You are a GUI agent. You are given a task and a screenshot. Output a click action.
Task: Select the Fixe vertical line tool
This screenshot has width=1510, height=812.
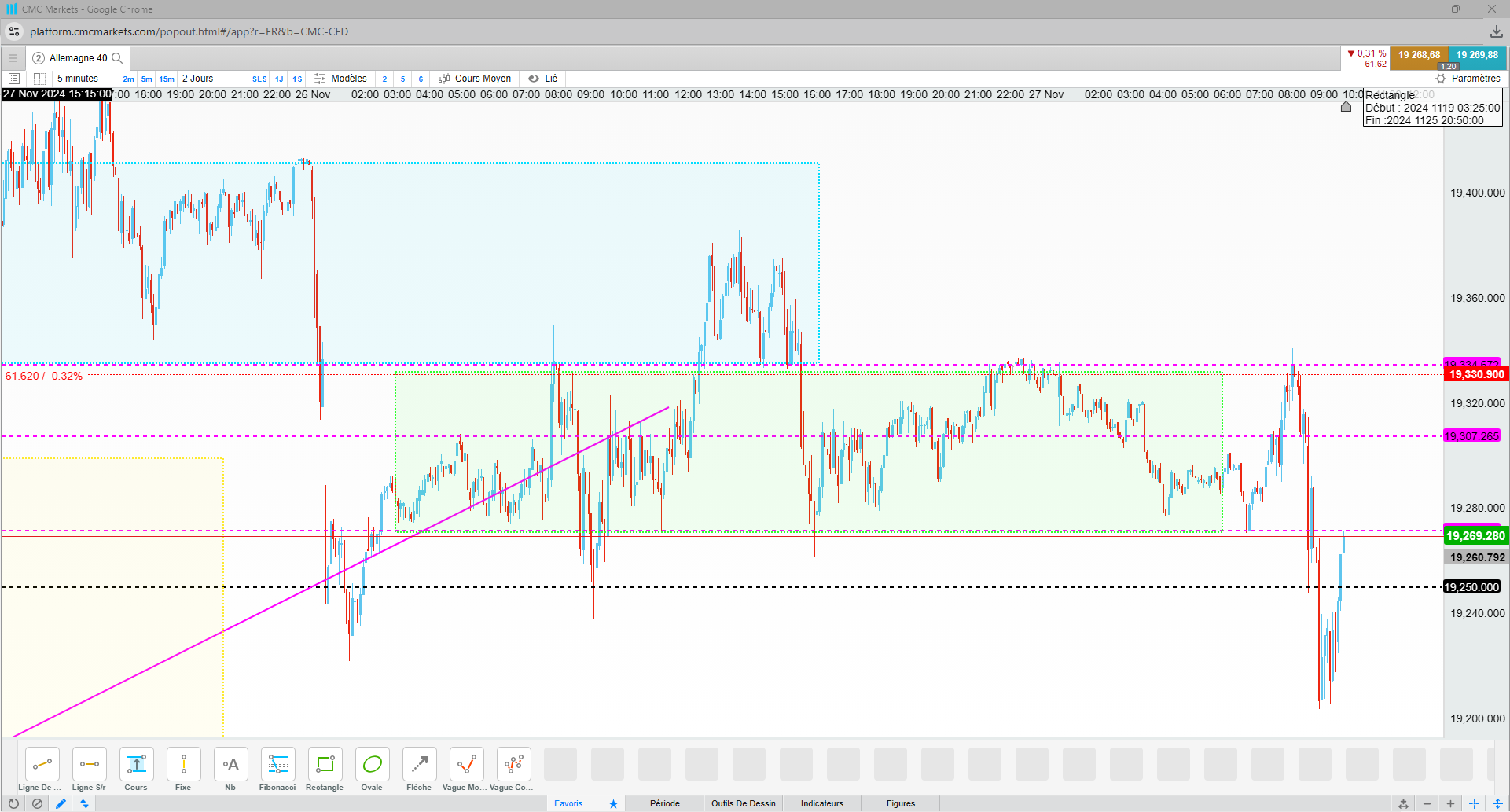coord(183,765)
